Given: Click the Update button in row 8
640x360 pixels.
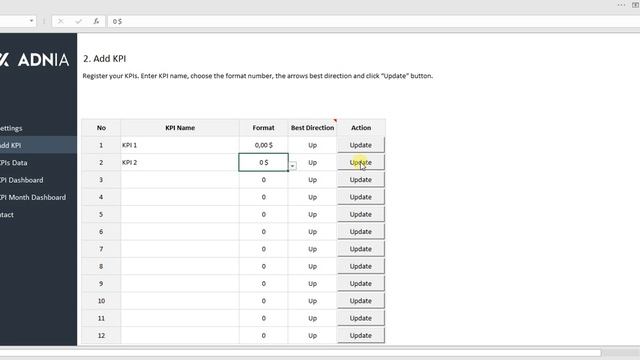Looking at the screenshot, I should 361,266.
